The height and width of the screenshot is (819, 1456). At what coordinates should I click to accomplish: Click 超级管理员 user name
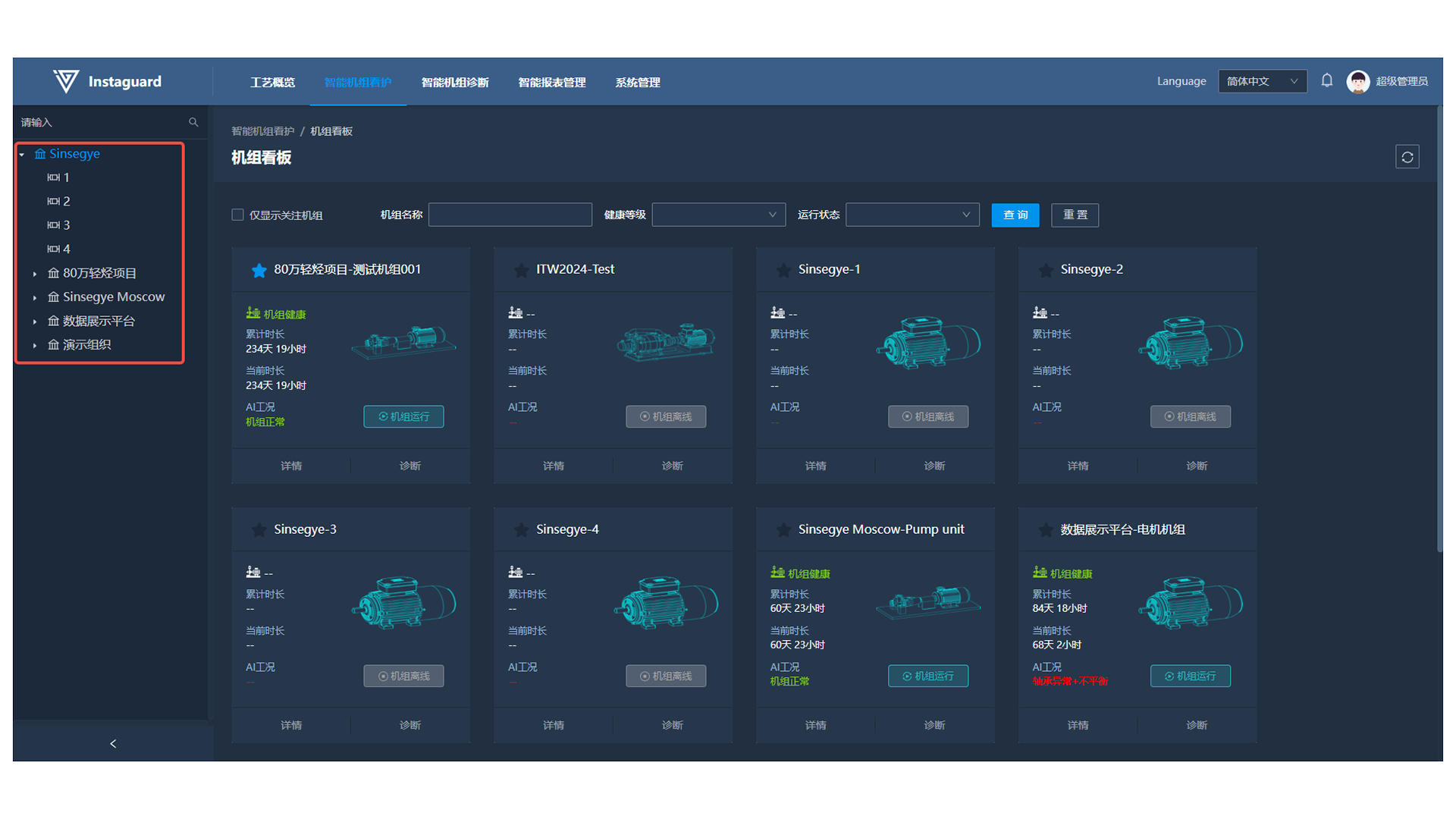point(1401,81)
